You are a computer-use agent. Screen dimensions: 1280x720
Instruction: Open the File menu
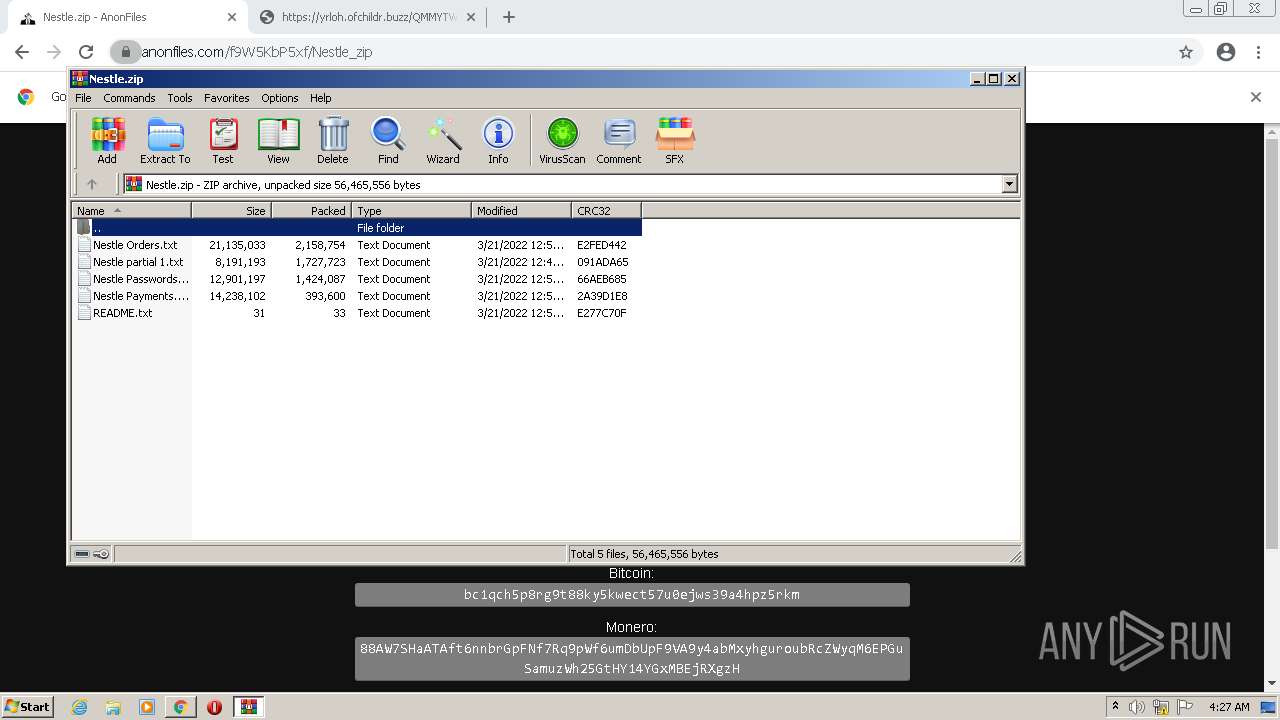tap(83, 98)
